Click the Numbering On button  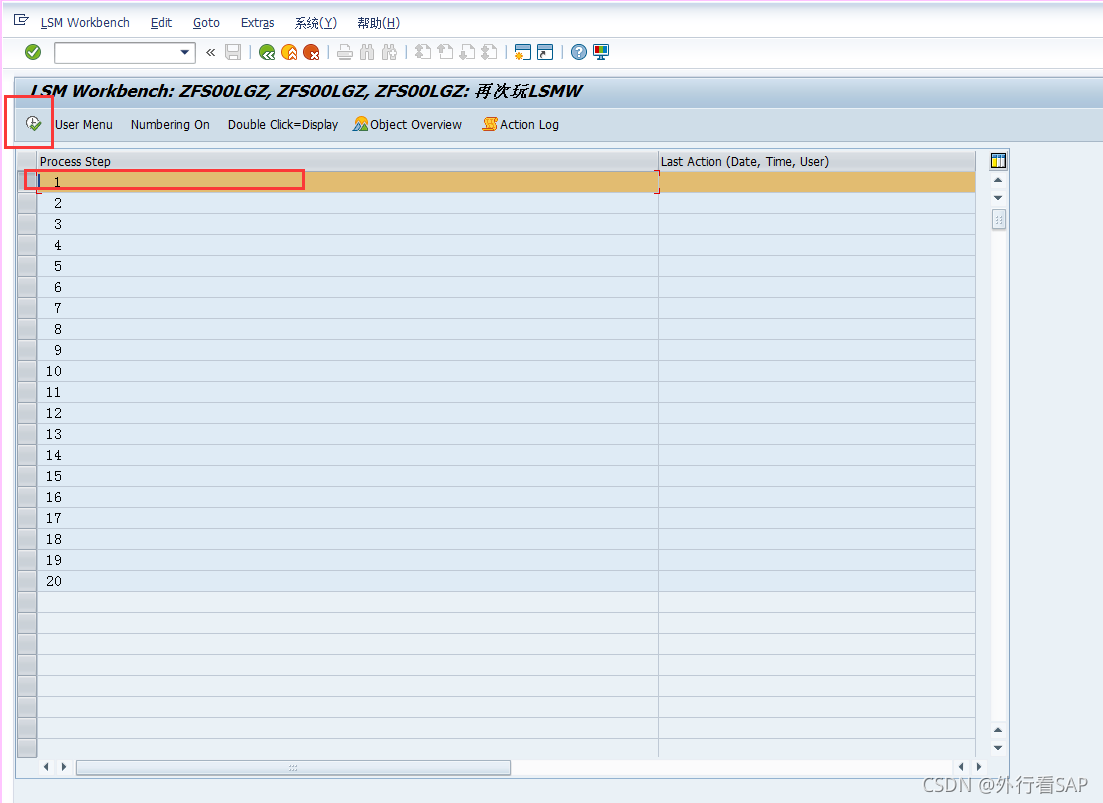pyautogui.click(x=170, y=124)
